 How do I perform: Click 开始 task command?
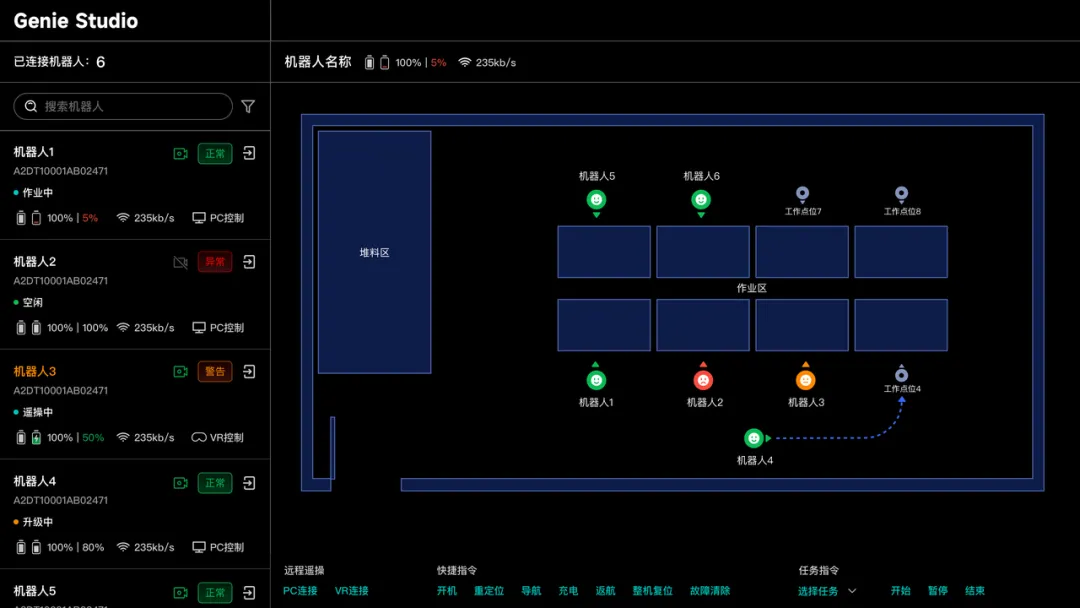900,591
